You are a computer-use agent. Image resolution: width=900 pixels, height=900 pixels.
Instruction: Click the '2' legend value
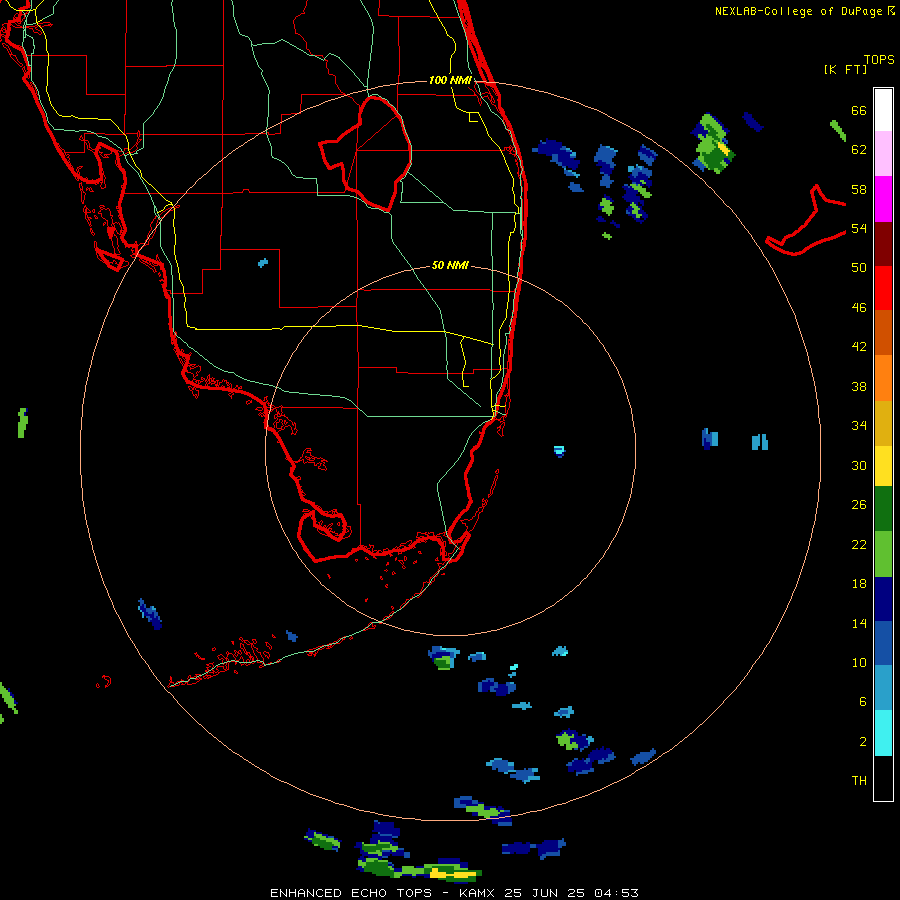[x=863, y=742]
